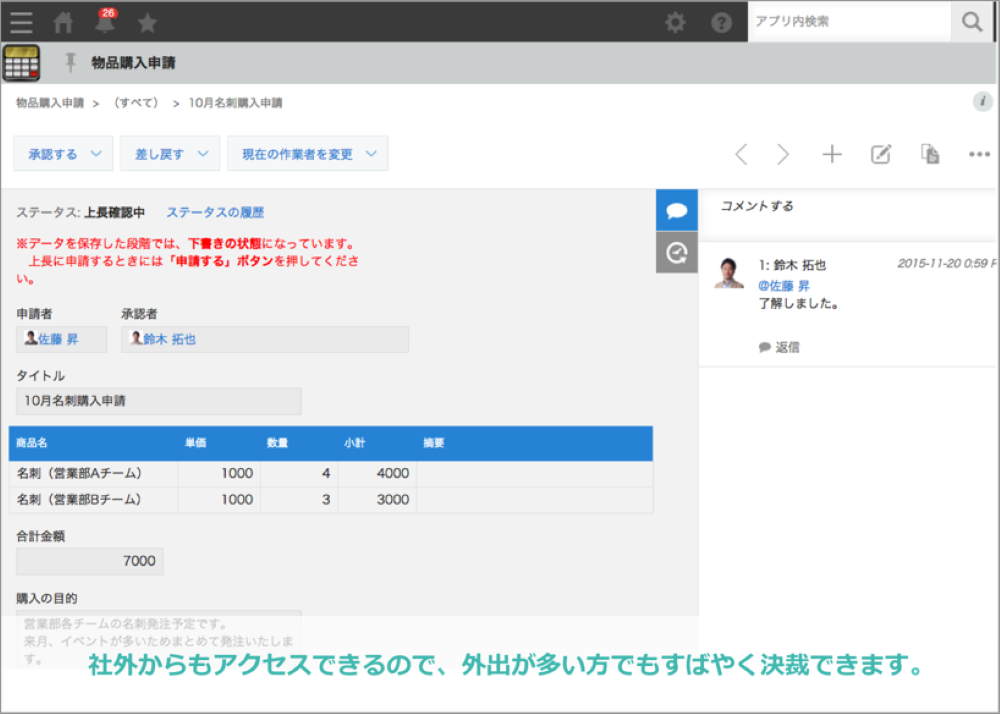This screenshot has height=714, width=1000.
Task: Open the hamburger main menu
Action: click(x=21, y=22)
